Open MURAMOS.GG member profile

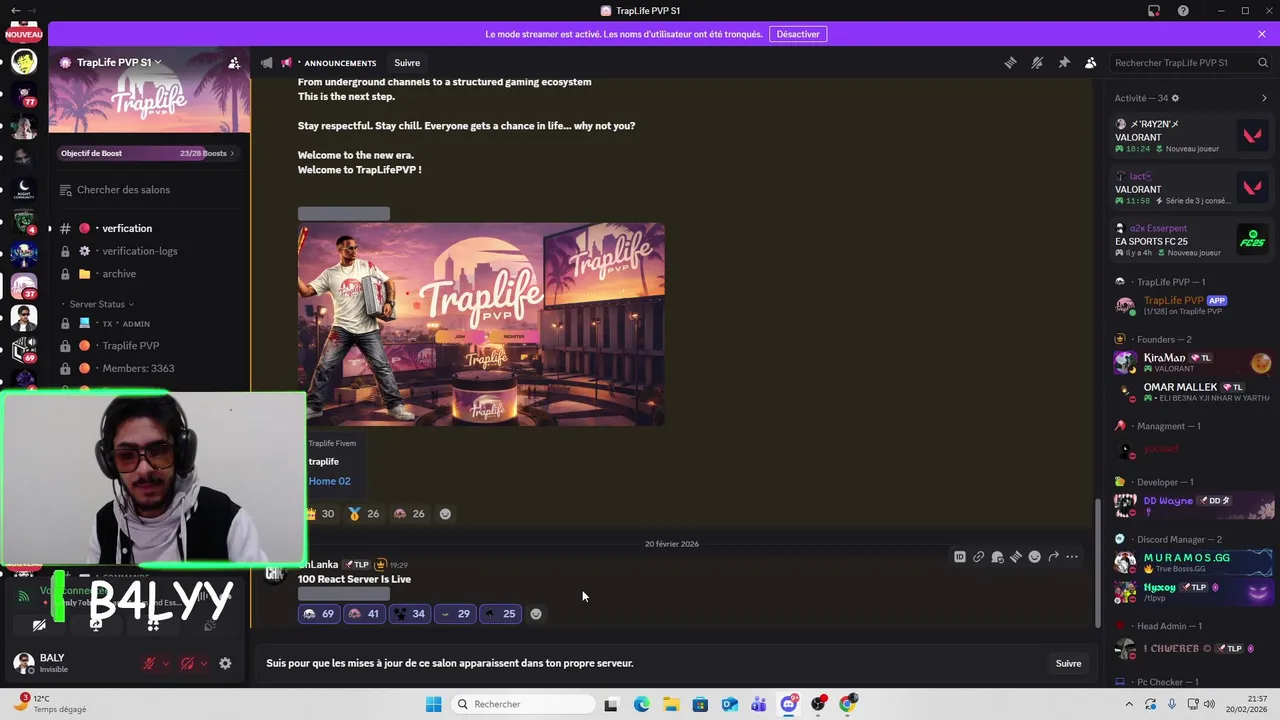[1192, 562]
